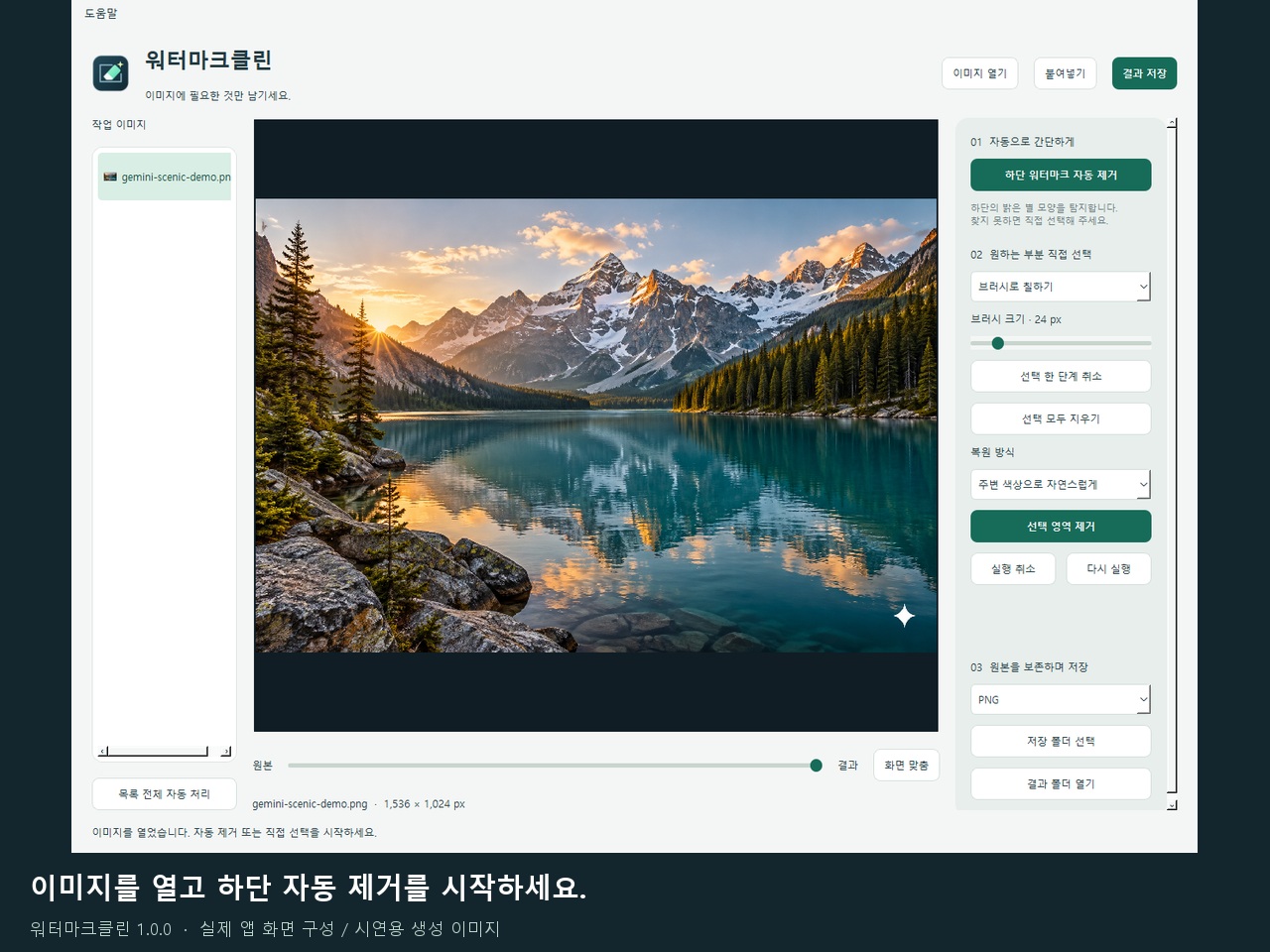Screen dimensions: 1270x952
Task: Open the 브러시로 칠하기 selection mode dropdown
Action: pos(1061,287)
